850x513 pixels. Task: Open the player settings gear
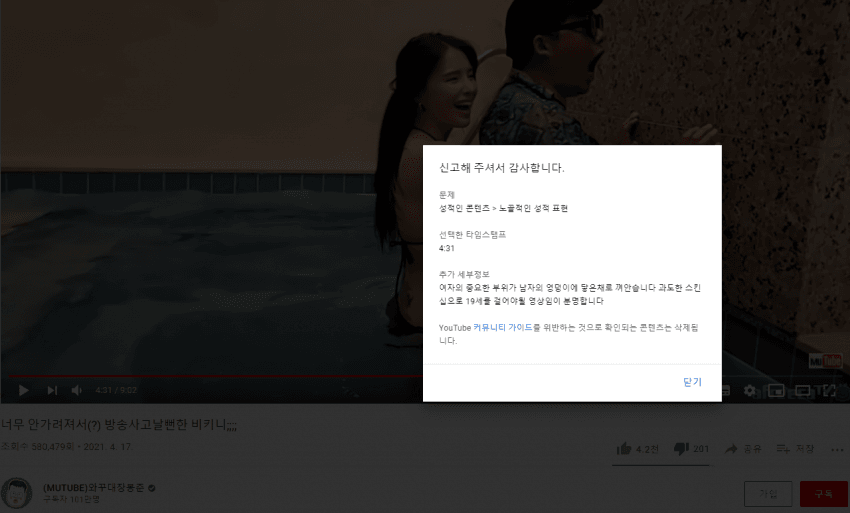tap(750, 390)
